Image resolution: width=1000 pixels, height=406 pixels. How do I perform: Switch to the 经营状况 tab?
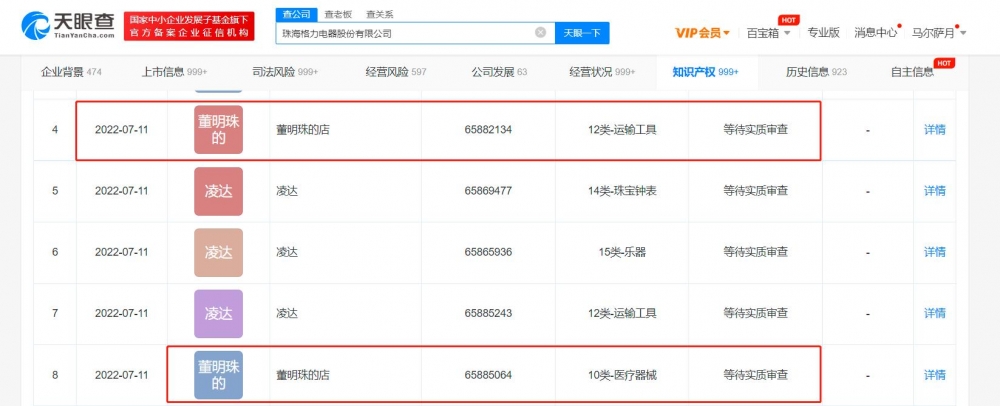[602, 72]
